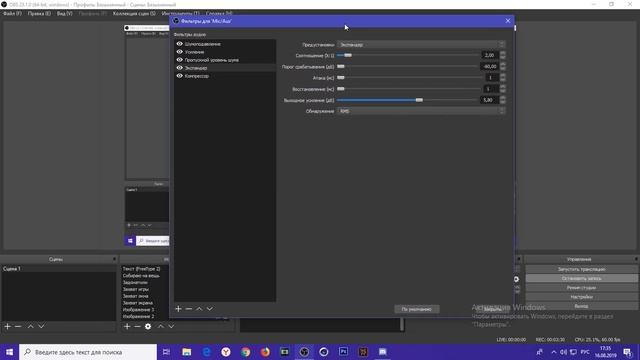Open source properties via gear icon
640x360 pixels.
148,327
